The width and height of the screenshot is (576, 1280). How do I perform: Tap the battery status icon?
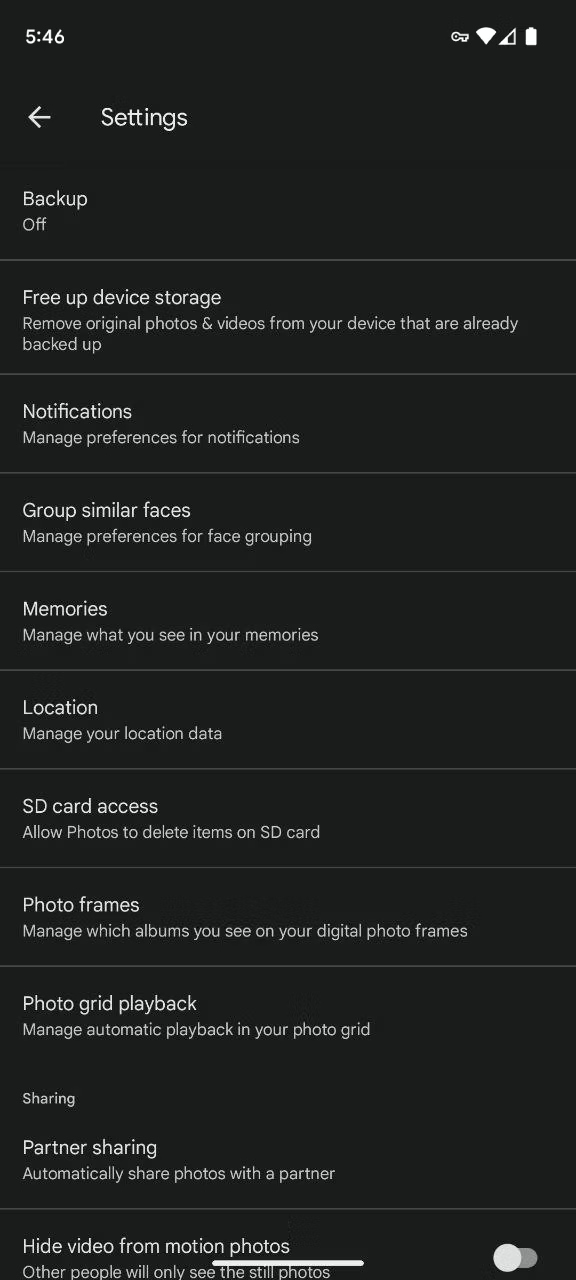531,37
